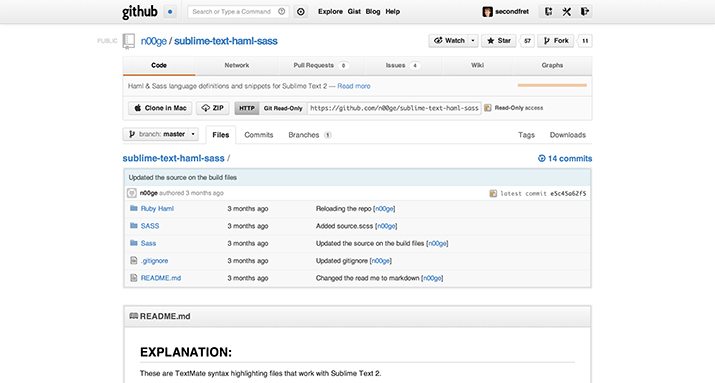This screenshot has height=383, width=715.
Task: Click the secondfret user avatar
Action: (x=487, y=12)
